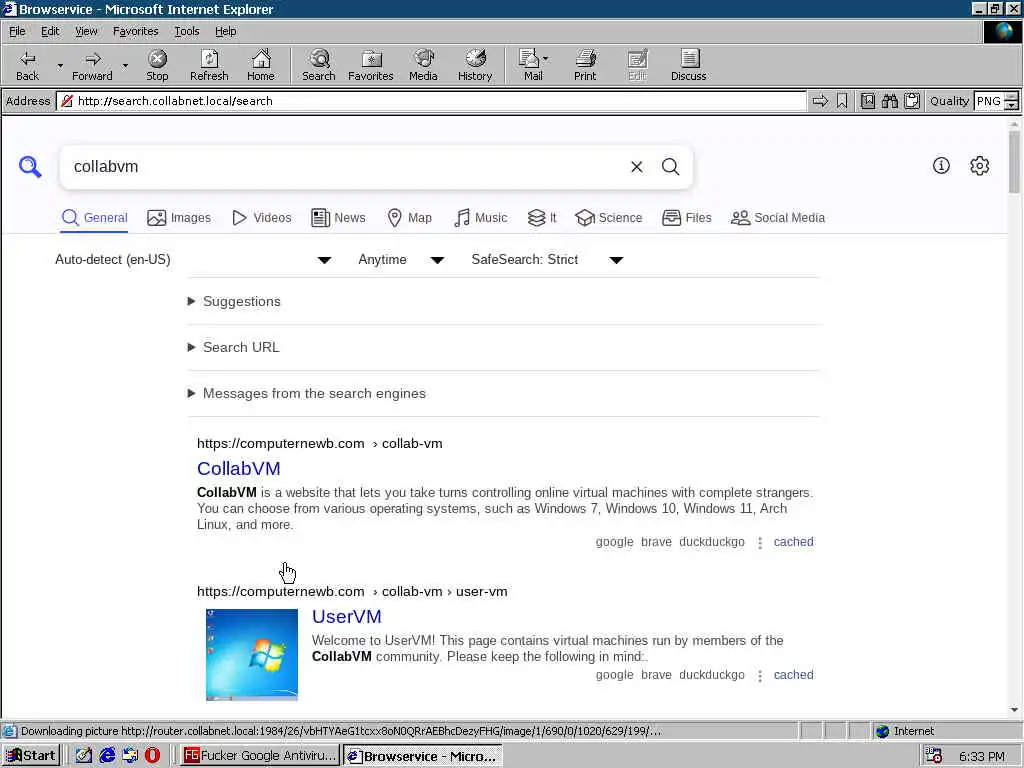Open the Discuss toolbar button

[x=688, y=65]
